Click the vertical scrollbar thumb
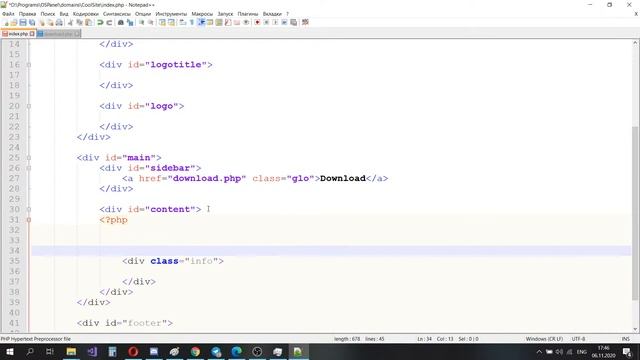This screenshot has height=360, width=640. tap(635, 212)
